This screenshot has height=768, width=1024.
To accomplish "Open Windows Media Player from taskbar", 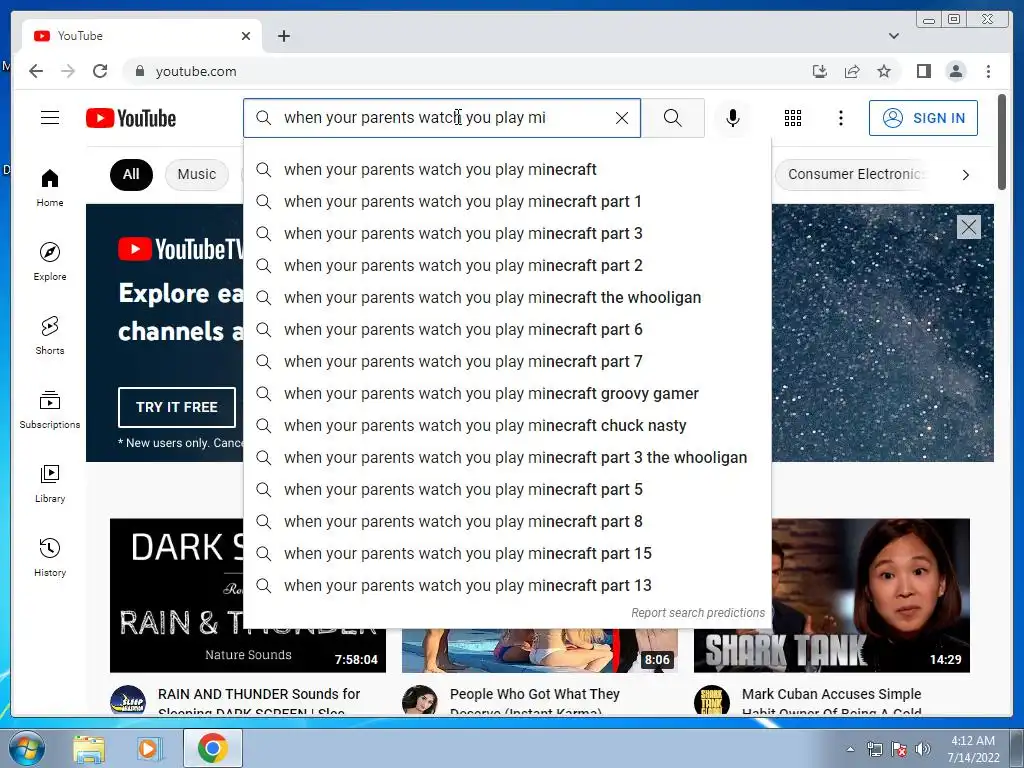I will point(149,748).
